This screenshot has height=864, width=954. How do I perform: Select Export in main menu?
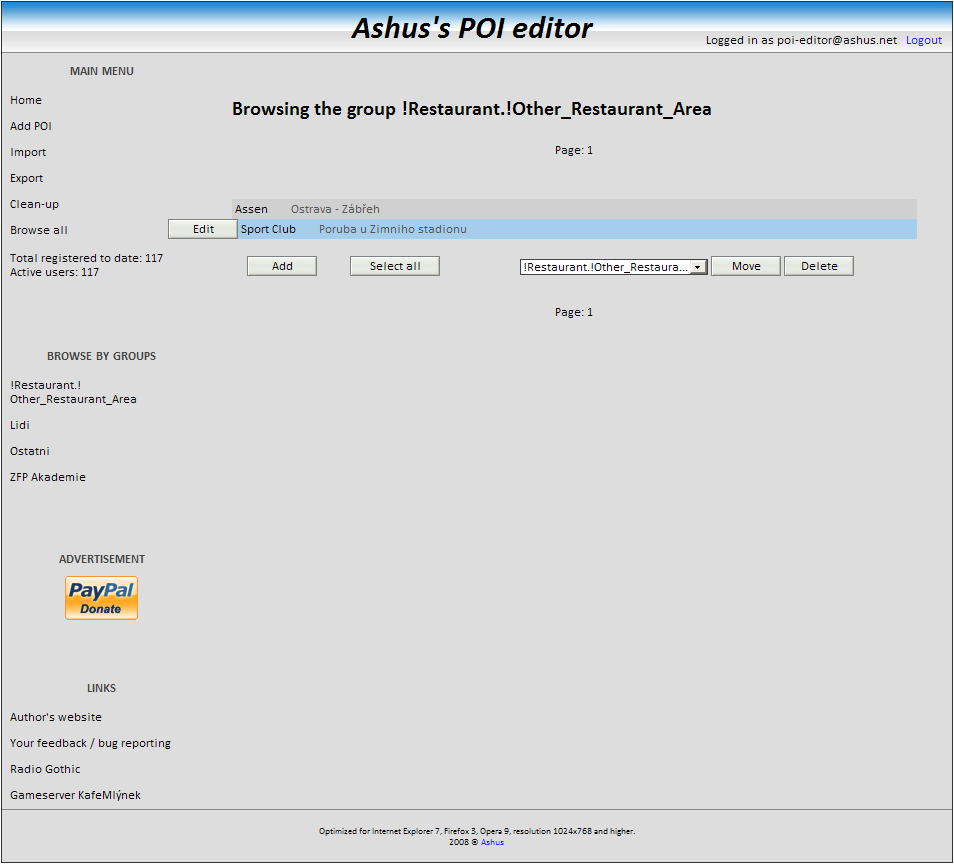(x=27, y=178)
